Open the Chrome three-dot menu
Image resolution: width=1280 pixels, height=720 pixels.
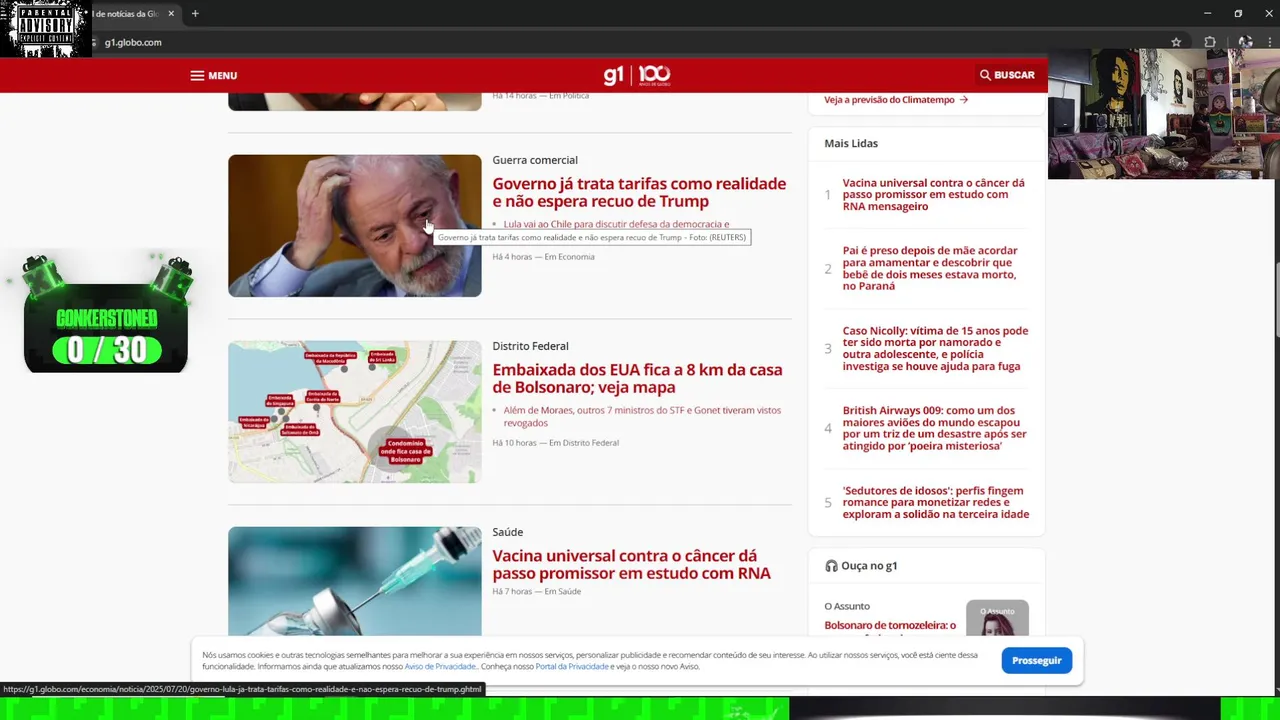pyautogui.click(x=1269, y=42)
